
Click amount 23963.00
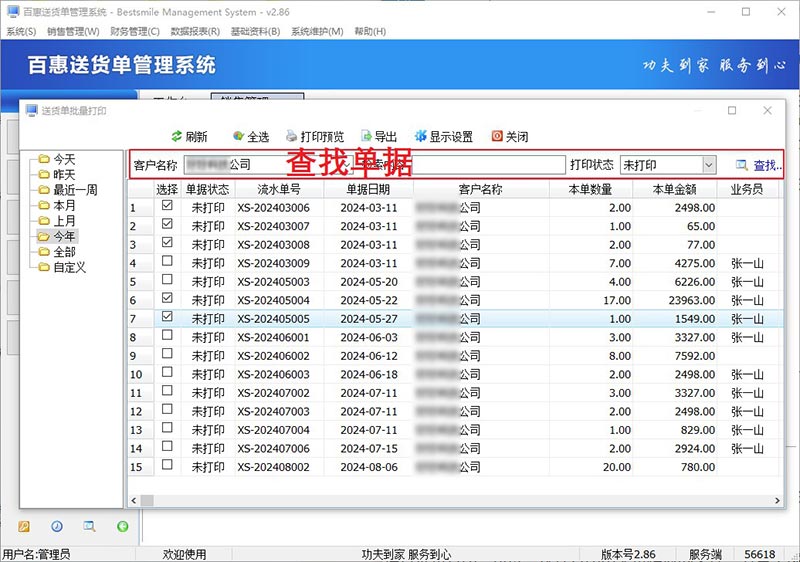691,300
